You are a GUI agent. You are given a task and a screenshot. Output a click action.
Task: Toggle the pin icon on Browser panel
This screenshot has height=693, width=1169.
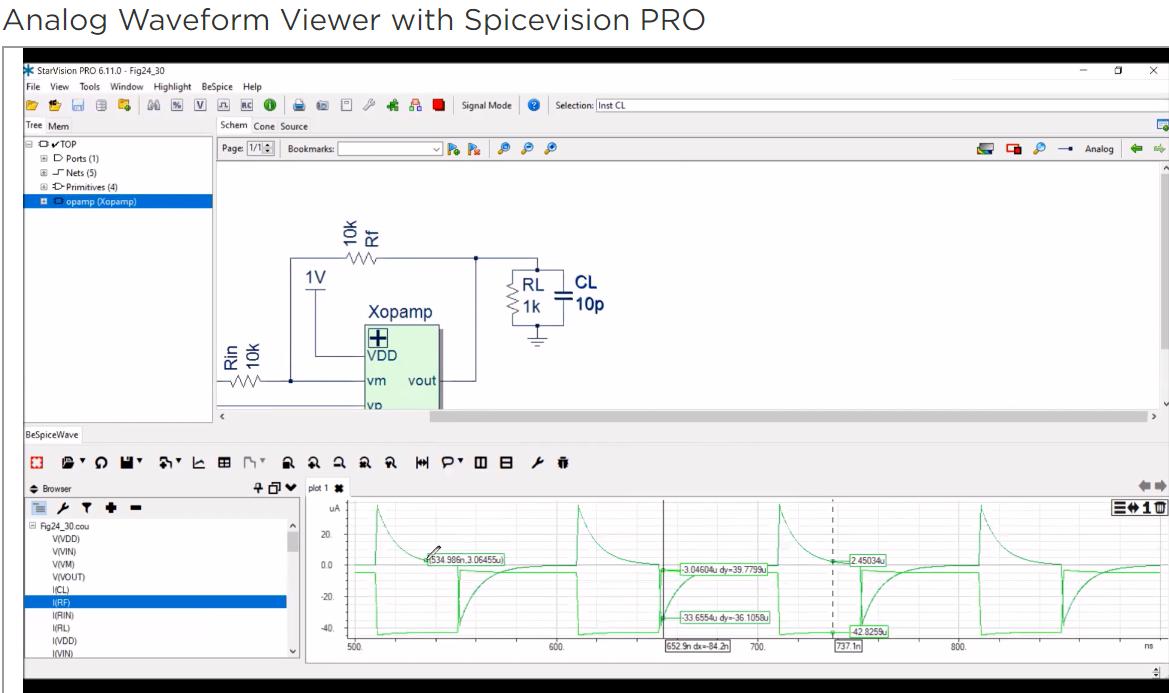258,487
